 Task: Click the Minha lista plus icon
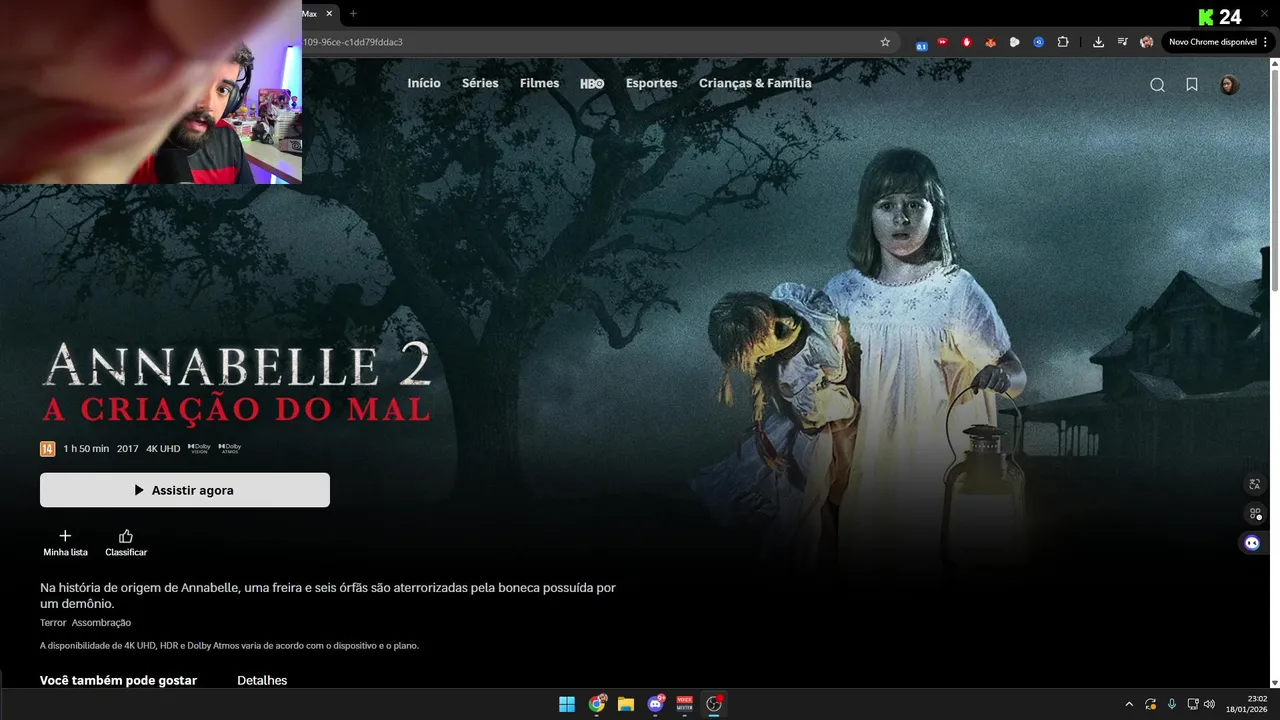pyautogui.click(x=65, y=536)
